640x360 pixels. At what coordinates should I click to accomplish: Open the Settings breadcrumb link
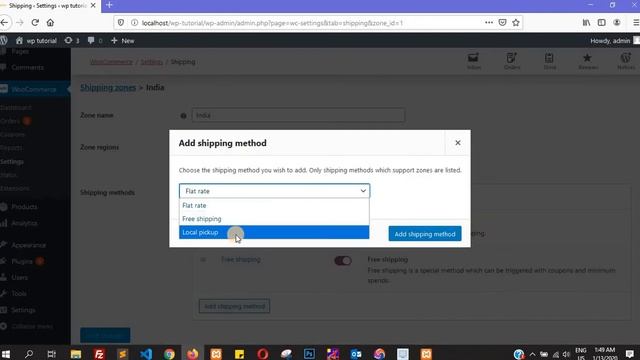(151, 62)
